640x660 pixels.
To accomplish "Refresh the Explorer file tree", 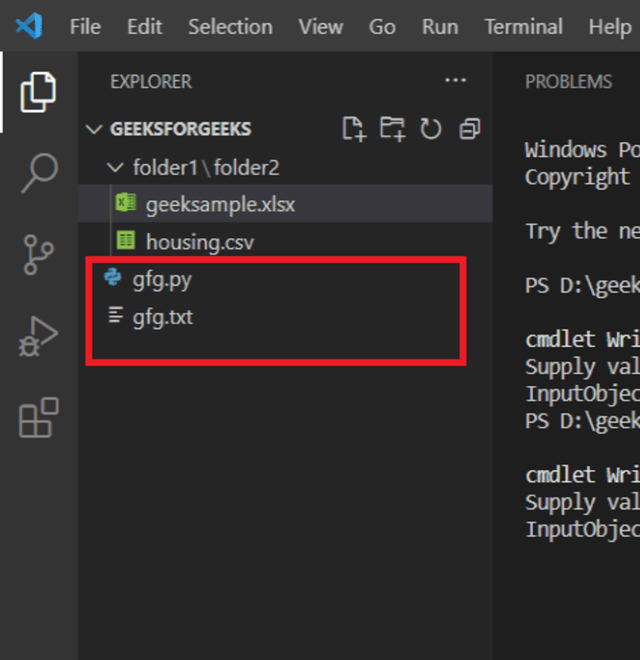I will pyautogui.click(x=430, y=129).
